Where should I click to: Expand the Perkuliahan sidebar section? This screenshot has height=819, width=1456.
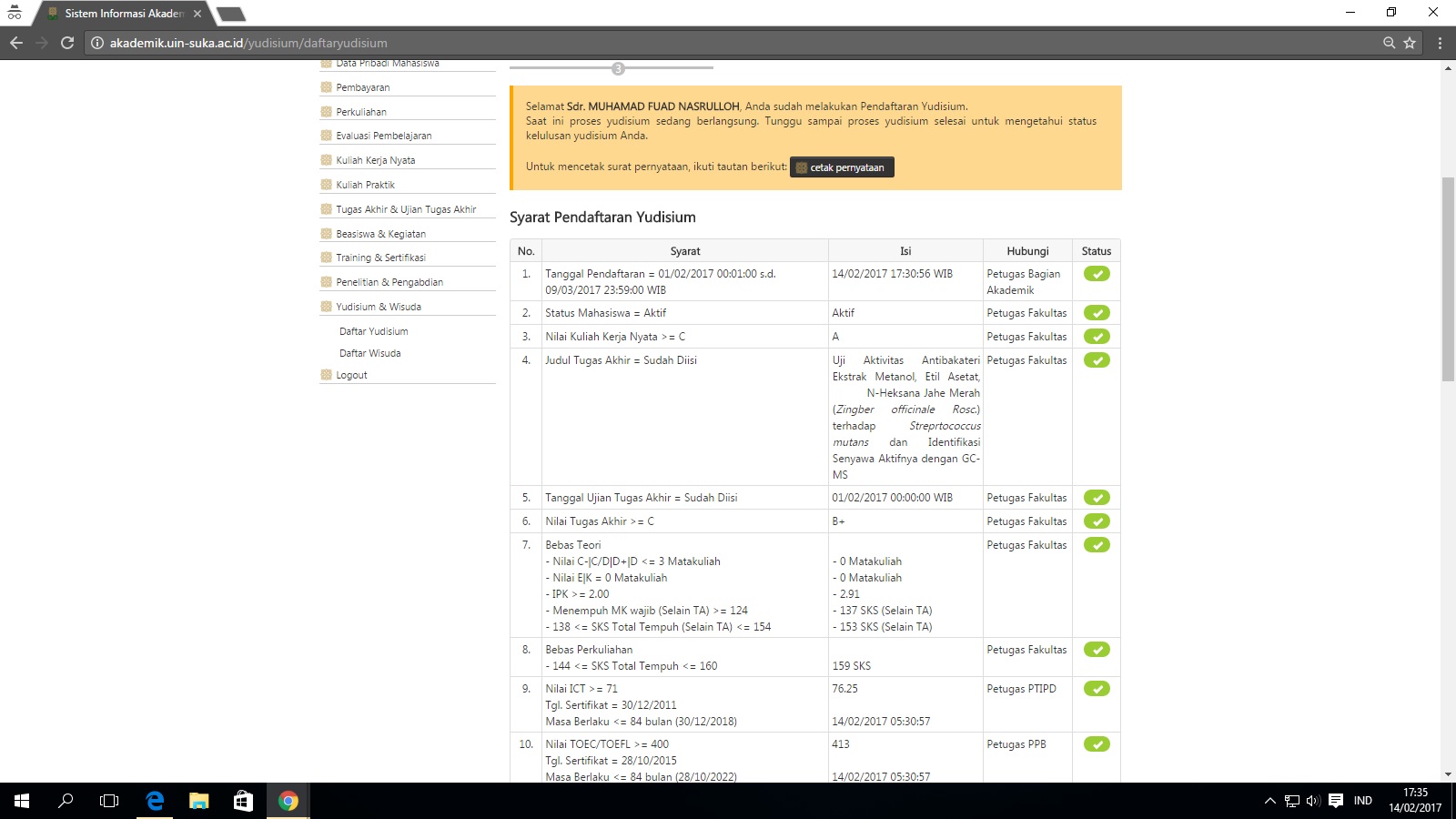point(361,112)
